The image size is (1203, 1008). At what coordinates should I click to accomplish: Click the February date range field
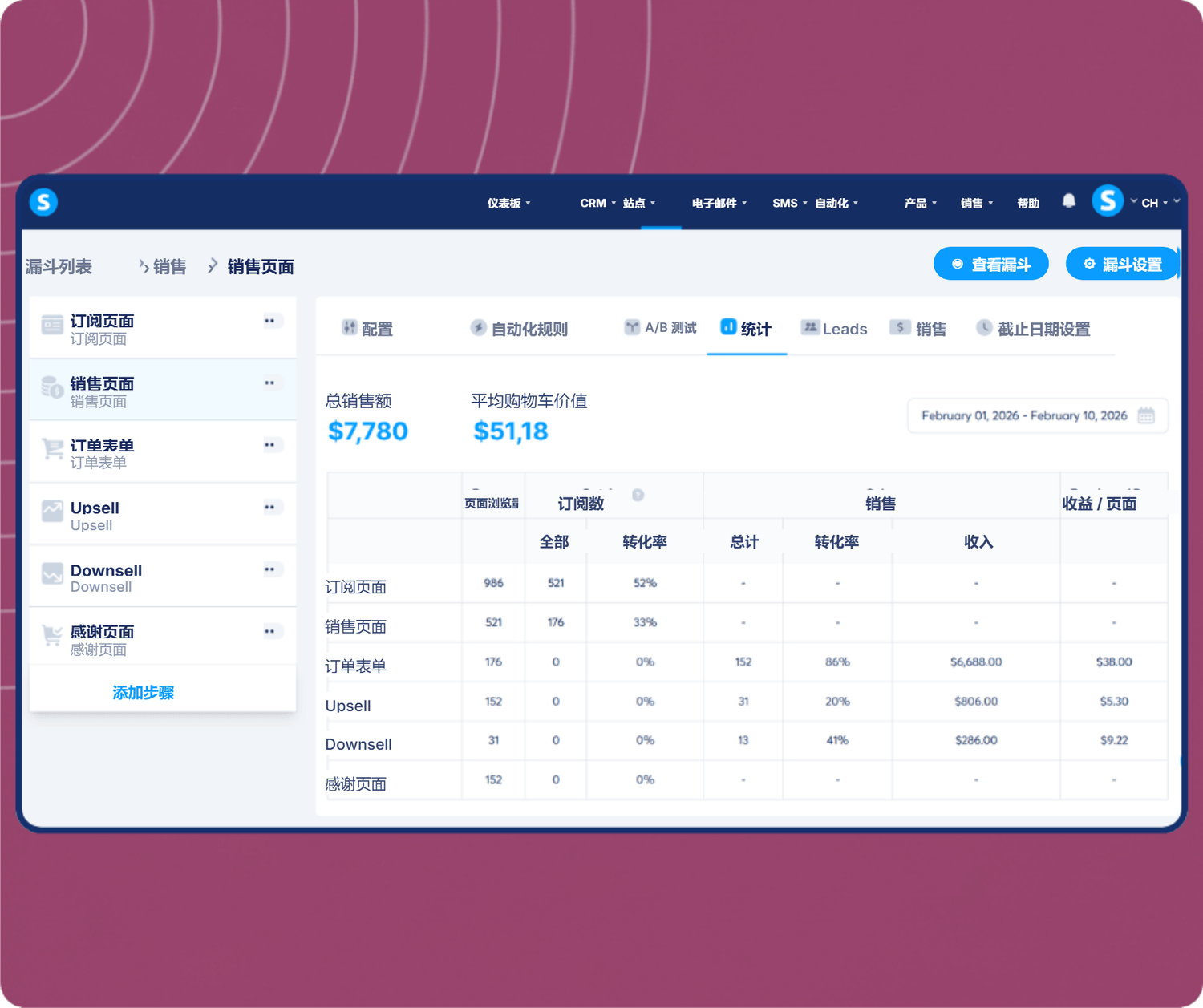(x=1038, y=415)
